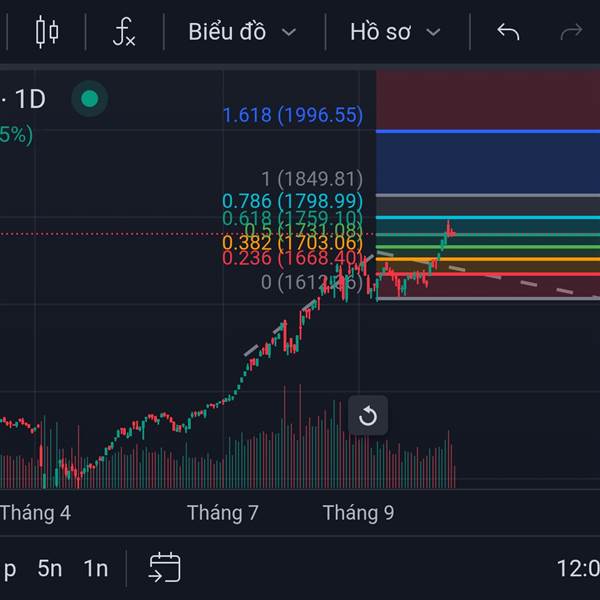Select the blue 1.618 Fibonacci level line
The width and height of the screenshot is (600, 600).
480,131
